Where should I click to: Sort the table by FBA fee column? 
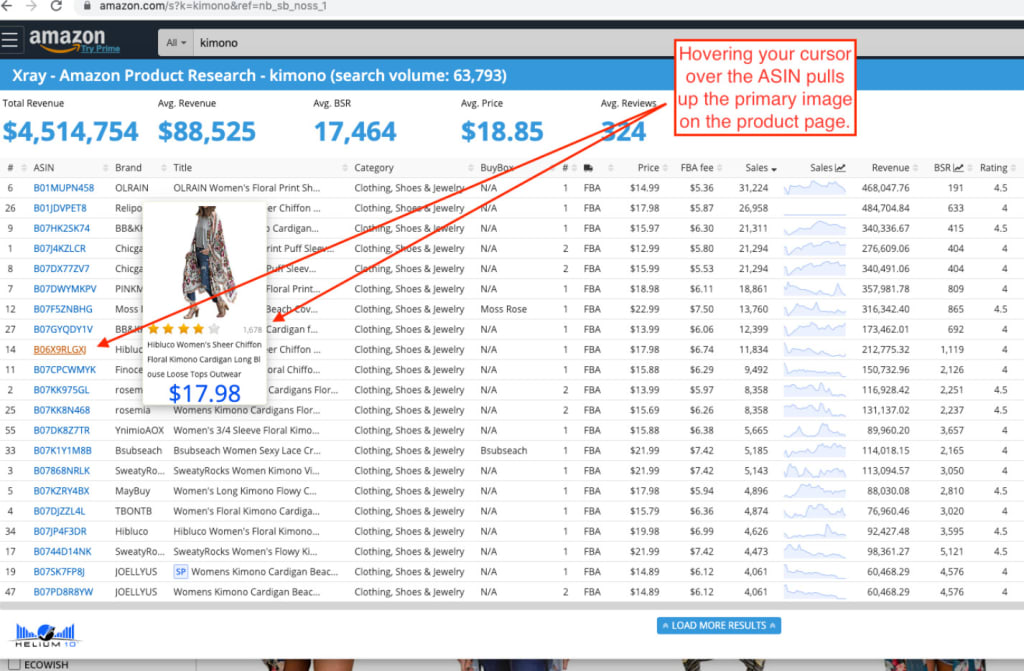[x=697, y=168]
